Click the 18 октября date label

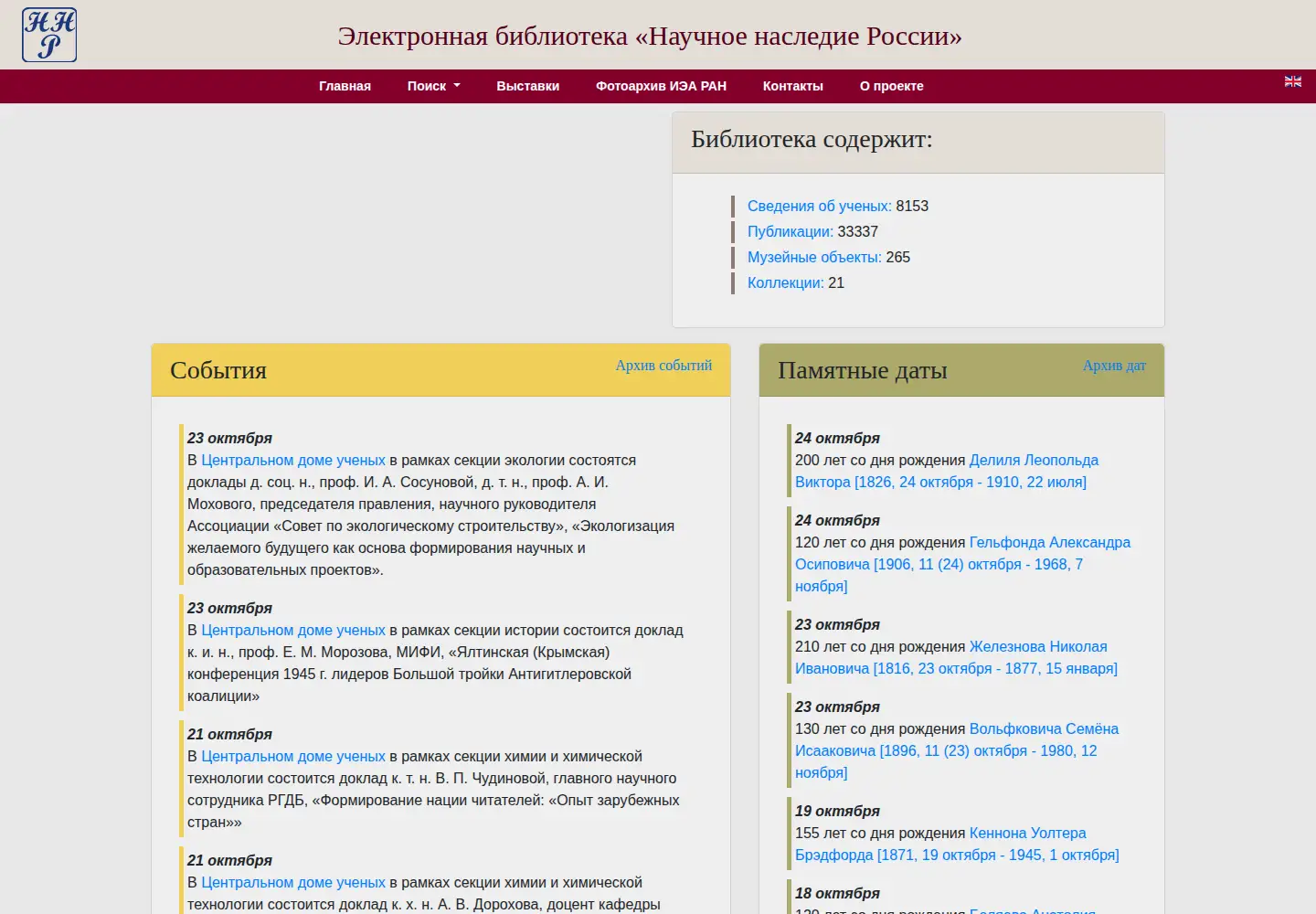[x=837, y=893]
